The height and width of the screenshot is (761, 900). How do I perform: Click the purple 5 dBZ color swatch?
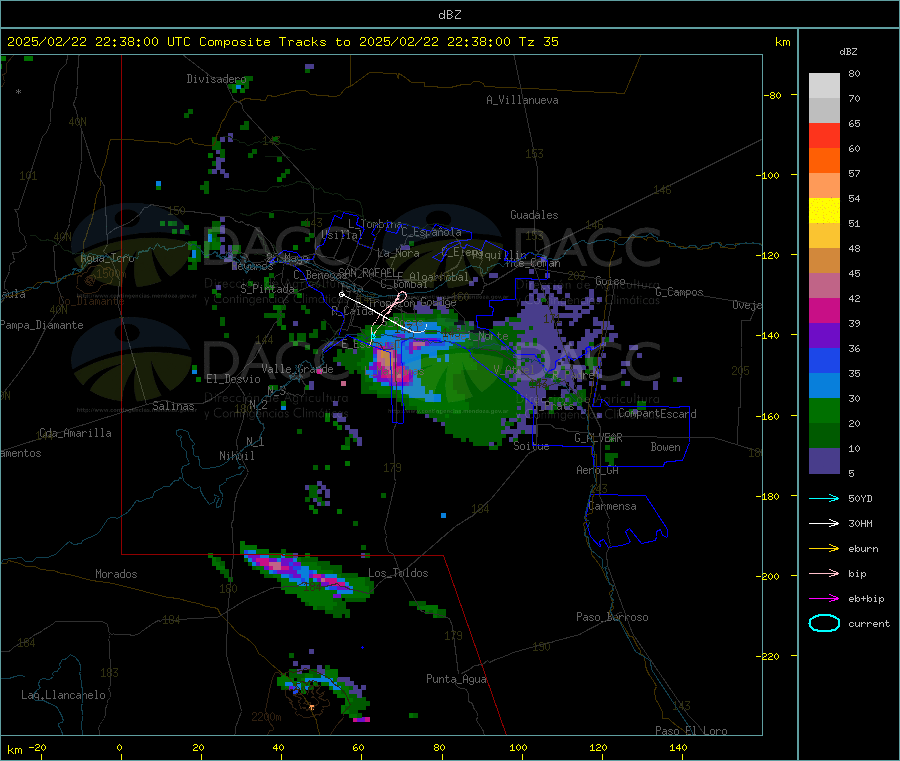(824, 461)
